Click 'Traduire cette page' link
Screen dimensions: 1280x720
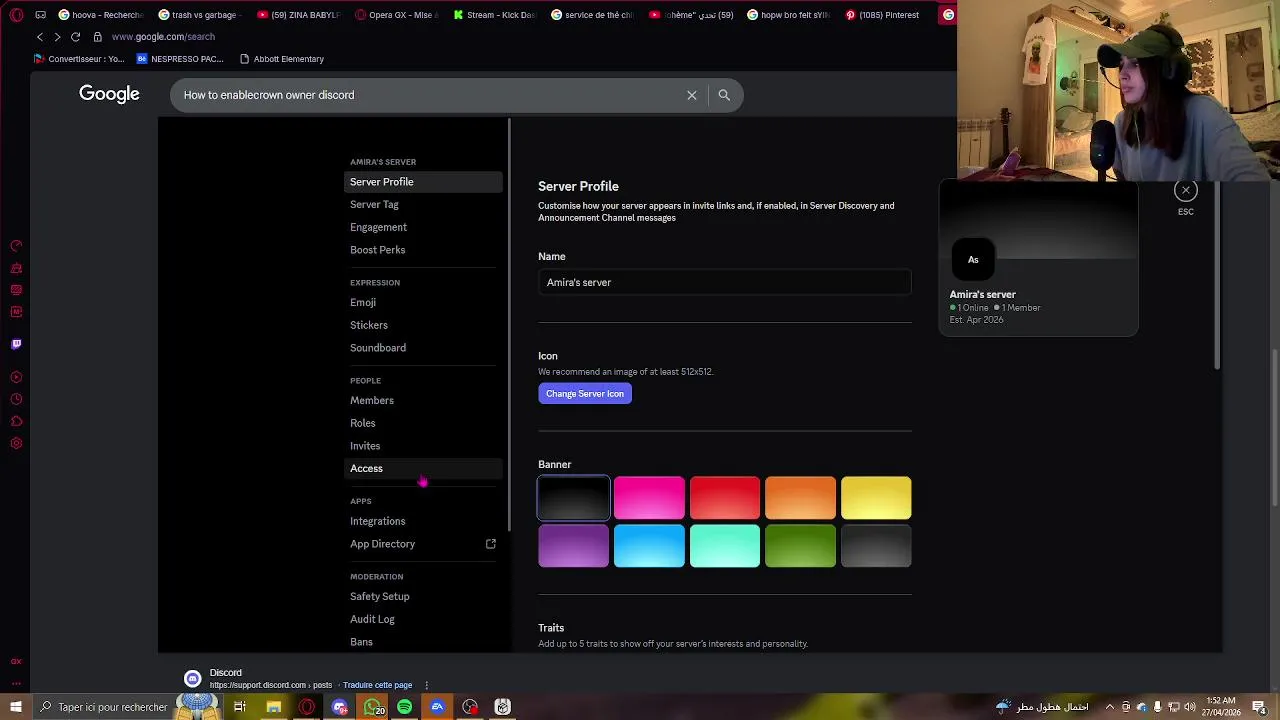click(x=377, y=686)
